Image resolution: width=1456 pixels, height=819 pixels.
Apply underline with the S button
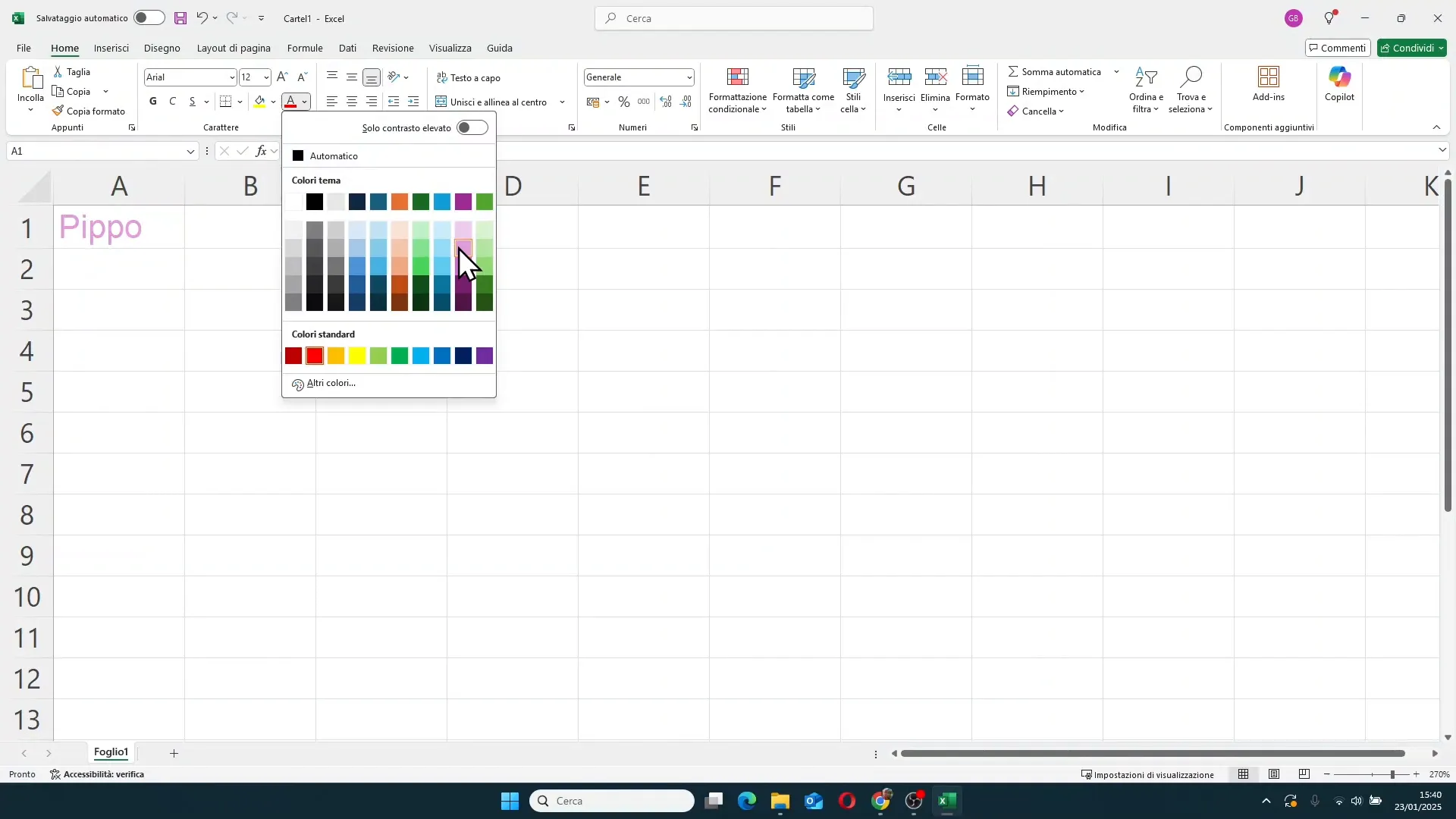(x=193, y=102)
